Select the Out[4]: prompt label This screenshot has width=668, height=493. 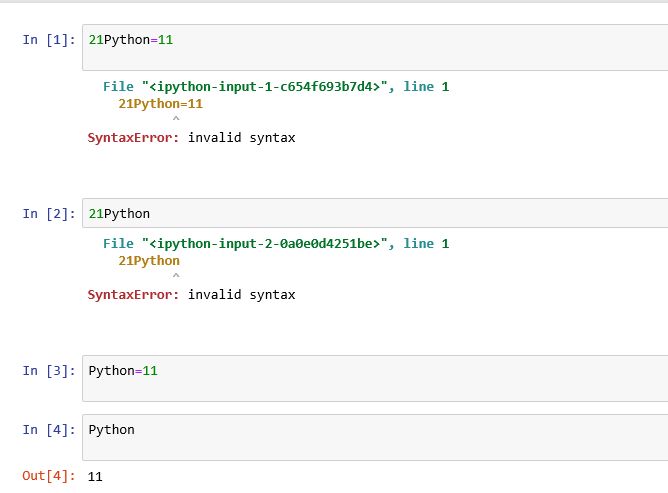click(x=49, y=476)
